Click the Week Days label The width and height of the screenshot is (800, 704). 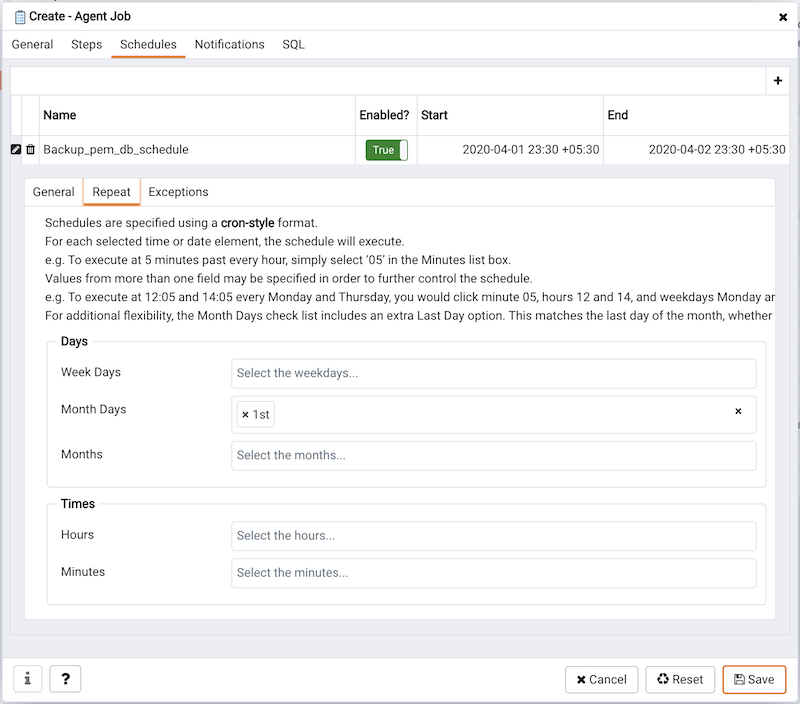(91, 372)
